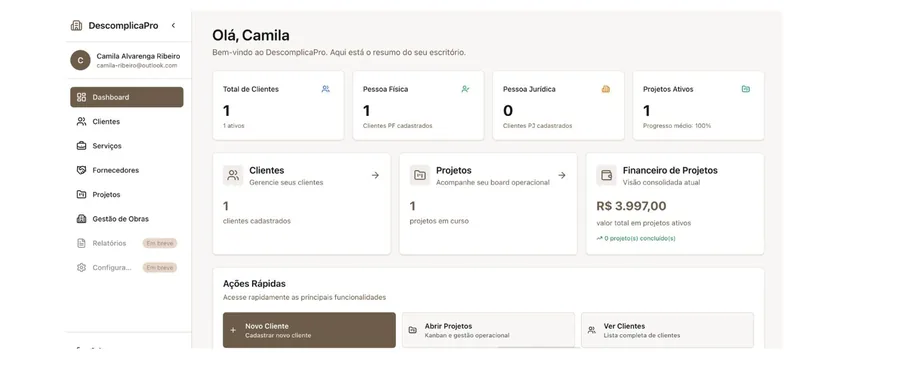
Task: Click the person icon on Pessoa Física card
Action: click(x=465, y=89)
